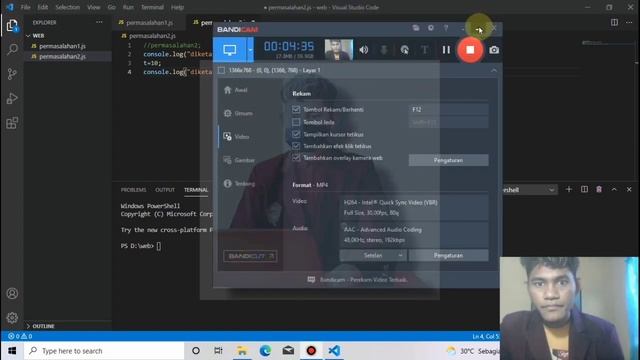Toggle Tambahkan overlay kamera web checkbox
The height and width of the screenshot is (360, 640).
pos(296,158)
